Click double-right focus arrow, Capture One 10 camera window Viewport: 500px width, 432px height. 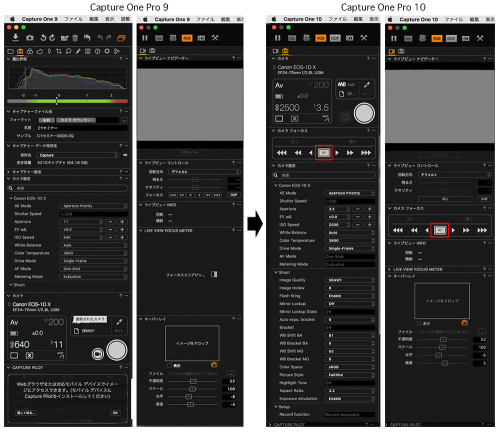pos(350,153)
